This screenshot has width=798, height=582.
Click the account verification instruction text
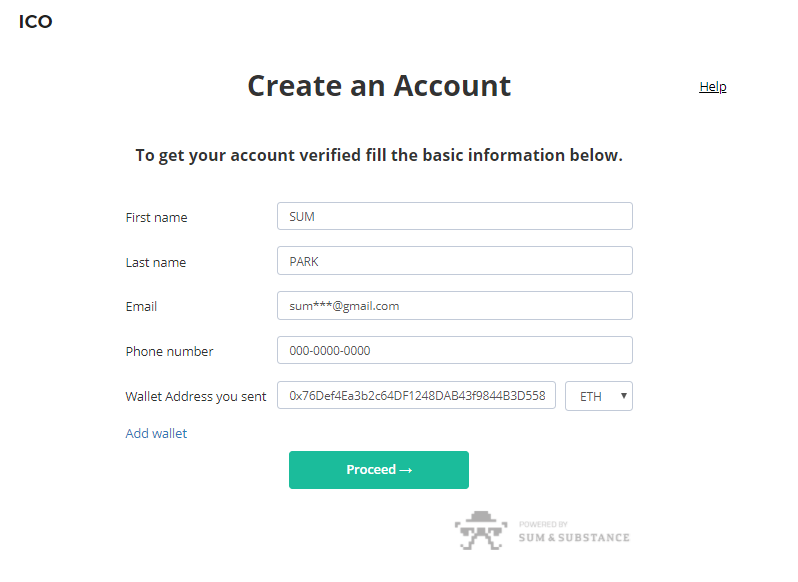point(379,155)
